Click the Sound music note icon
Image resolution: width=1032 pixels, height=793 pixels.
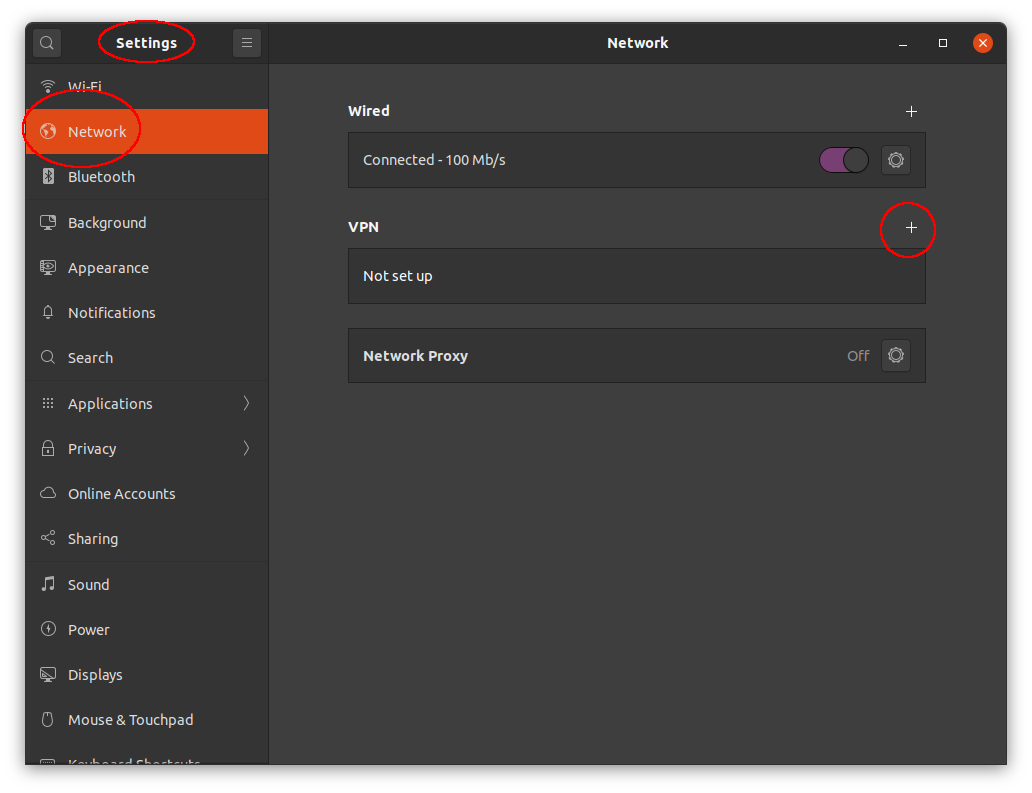pos(48,584)
